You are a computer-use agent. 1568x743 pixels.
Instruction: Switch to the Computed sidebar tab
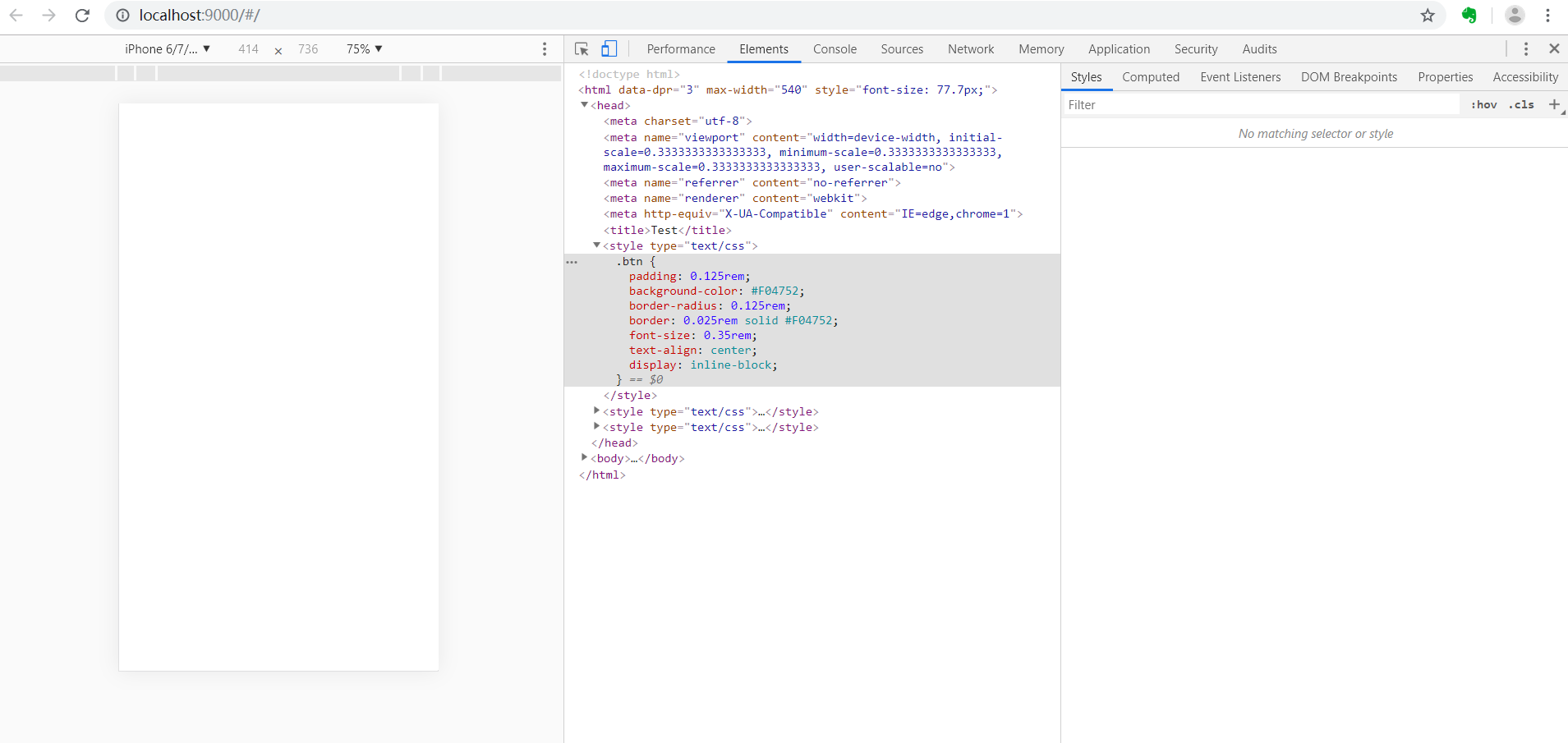coord(1151,77)
